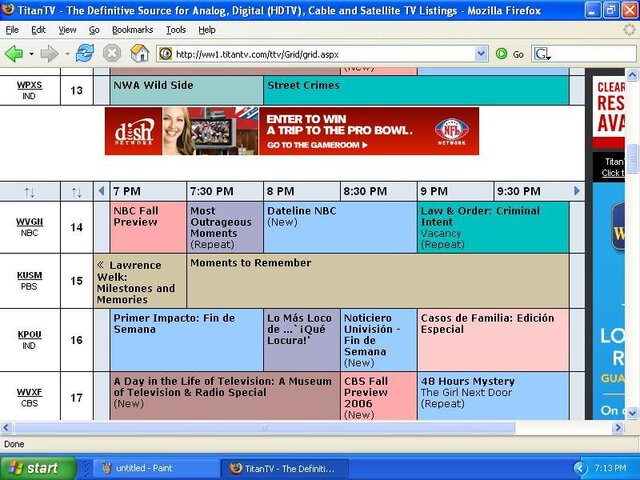The image size is (640, 480).
Task: Select the Most Outrageous Moments program
Action: click(225, 227)
